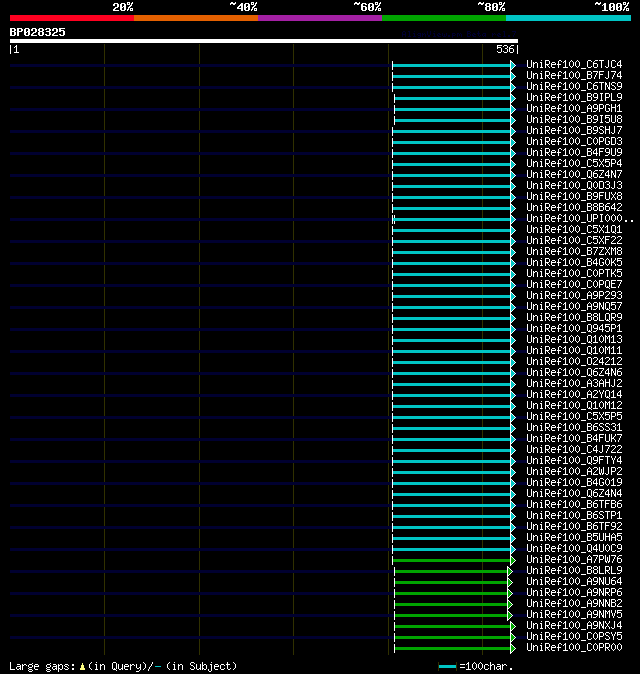Click the UniRef100_Q10M11 label
Screen dimensions: 640x674
[x=574, y=351]
